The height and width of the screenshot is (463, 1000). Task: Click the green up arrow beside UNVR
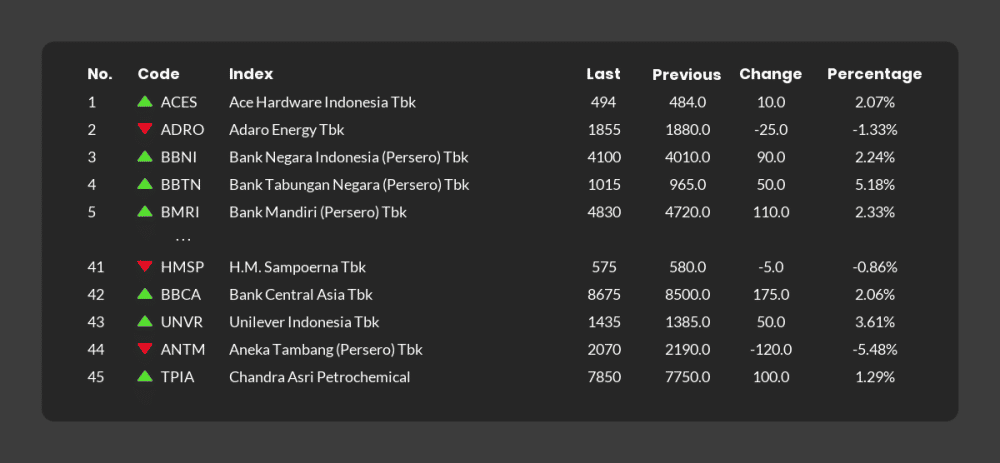coord(145,321)
